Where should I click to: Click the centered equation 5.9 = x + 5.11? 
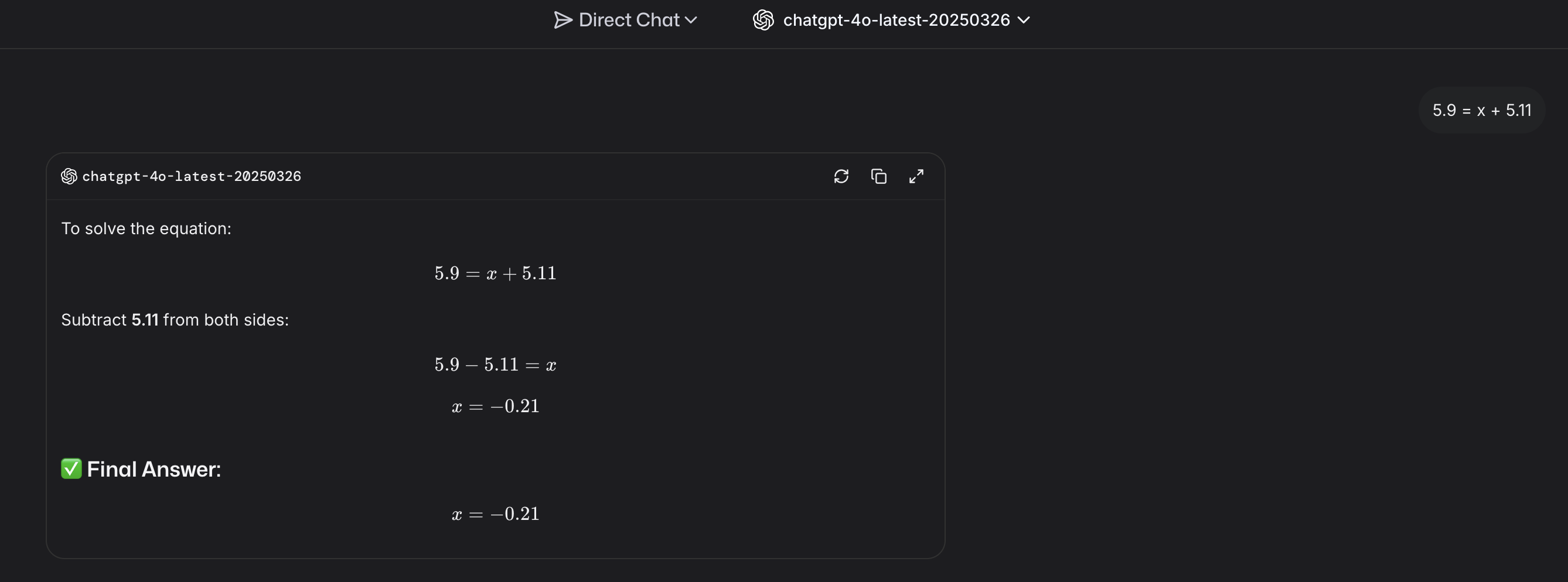pos(495,273)
